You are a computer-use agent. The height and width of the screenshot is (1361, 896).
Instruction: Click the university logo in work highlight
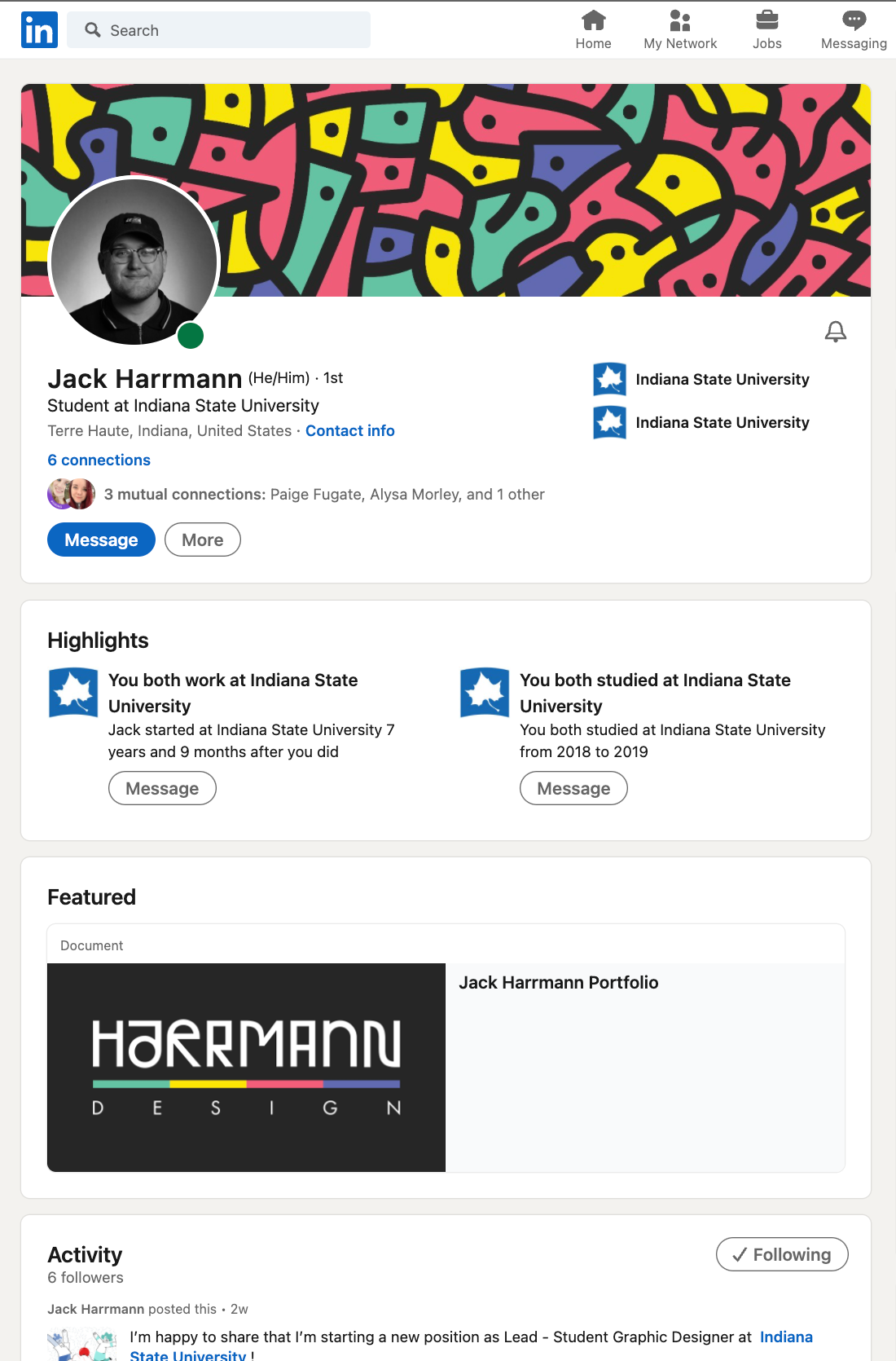(73, 693)
